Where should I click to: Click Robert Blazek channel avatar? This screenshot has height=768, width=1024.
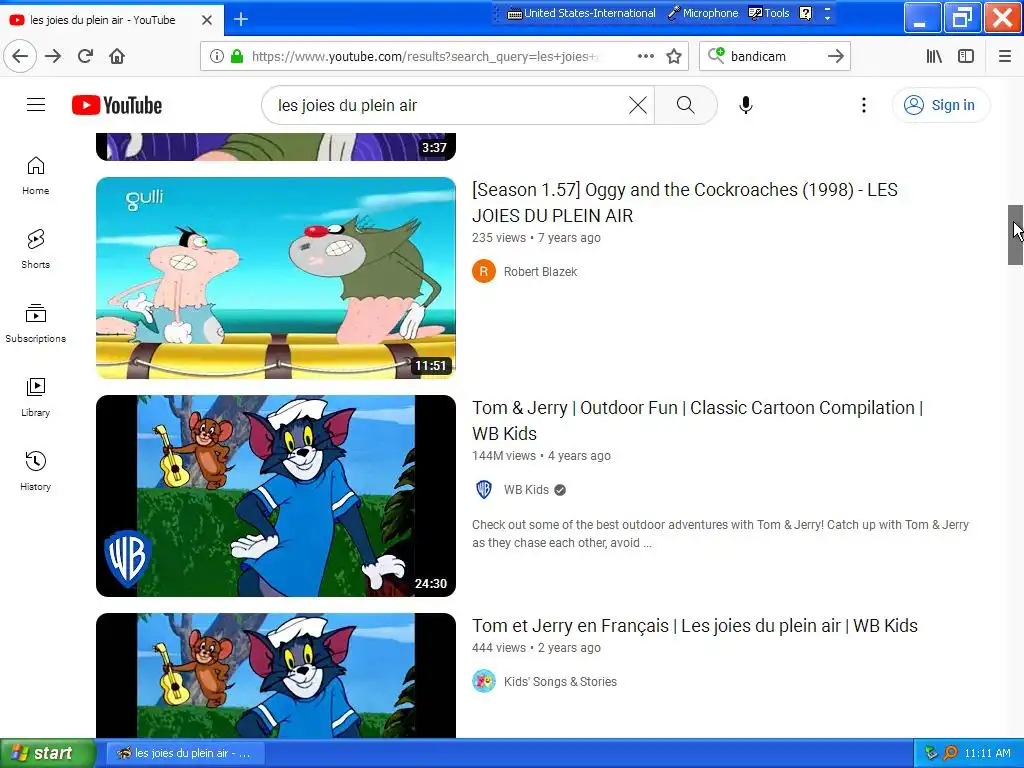tap(484, 272)
